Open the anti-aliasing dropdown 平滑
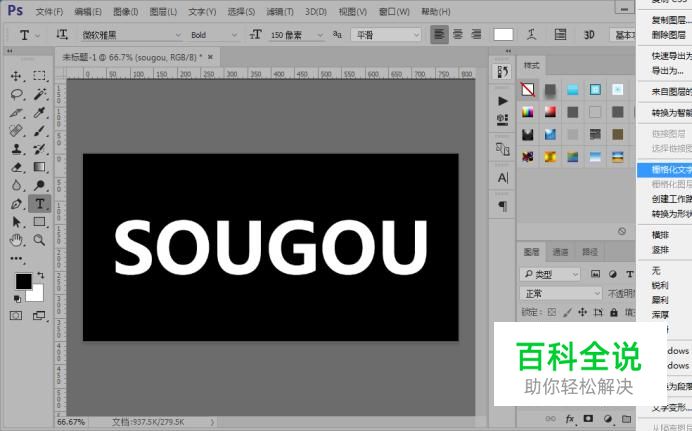 coord(386,34)
